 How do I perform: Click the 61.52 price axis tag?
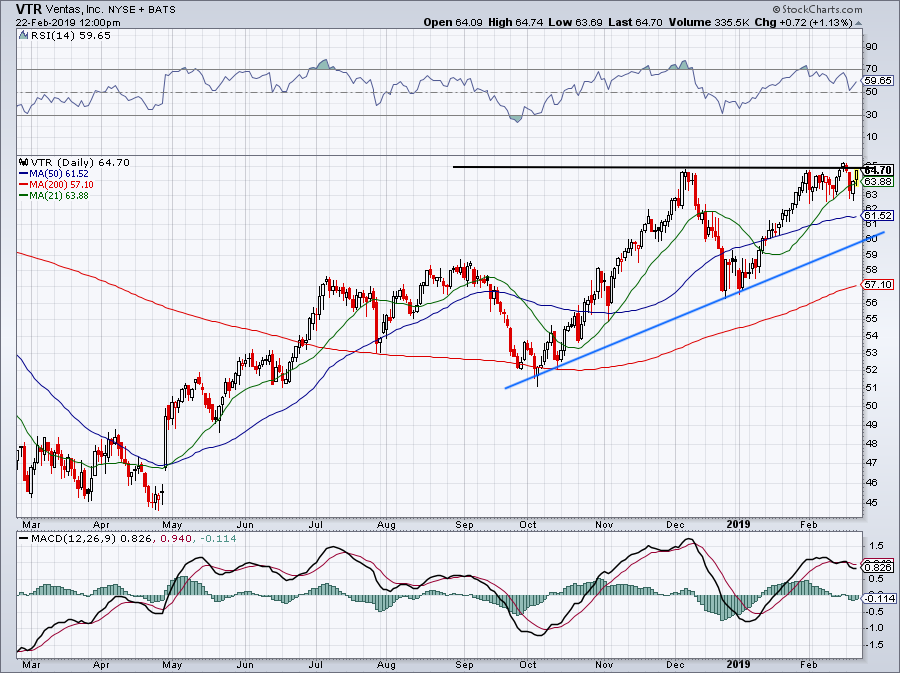(878, 216)
